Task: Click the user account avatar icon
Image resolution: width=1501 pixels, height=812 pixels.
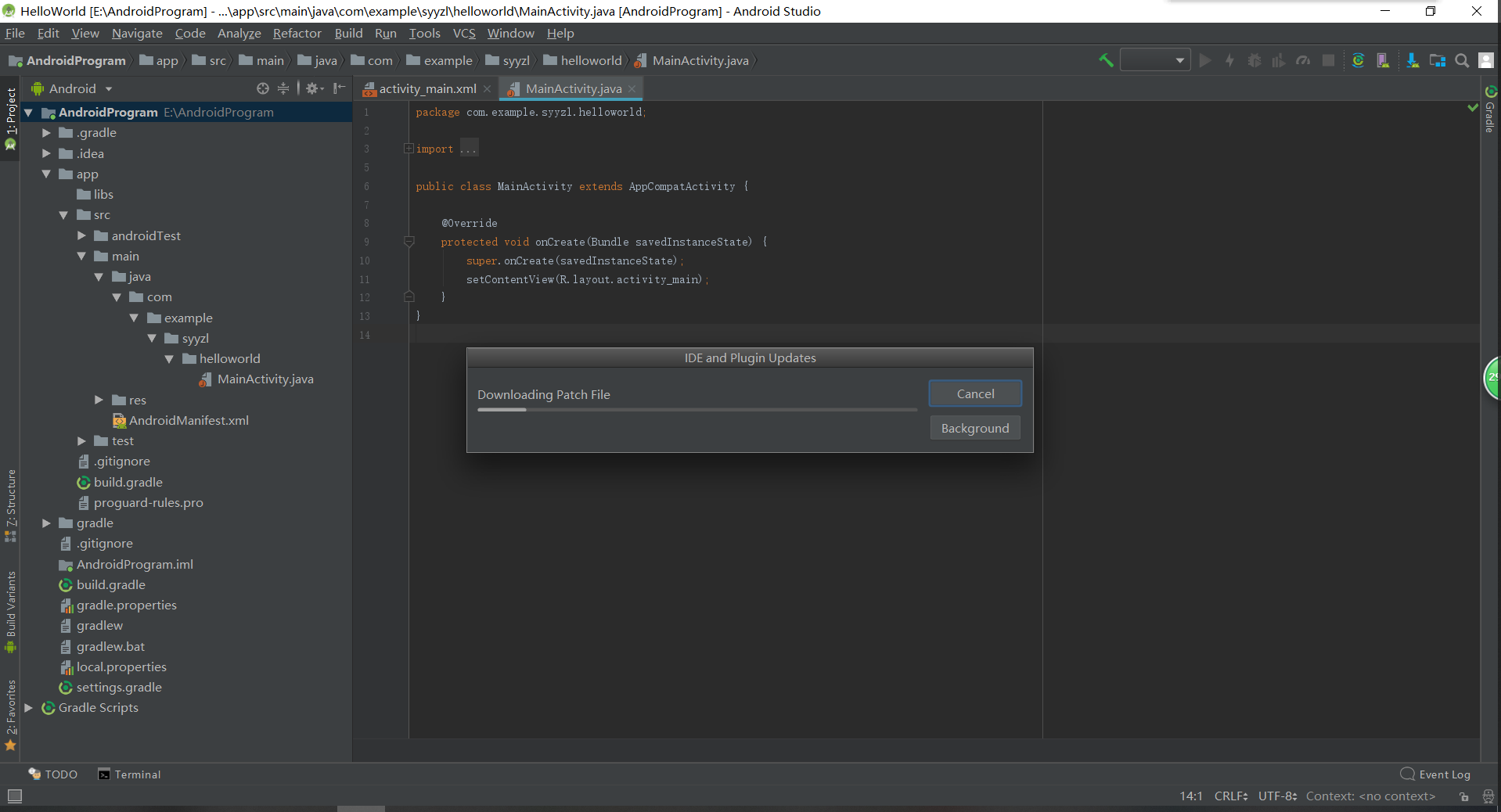Action: pyautogui.click(x=1486, y=60)
